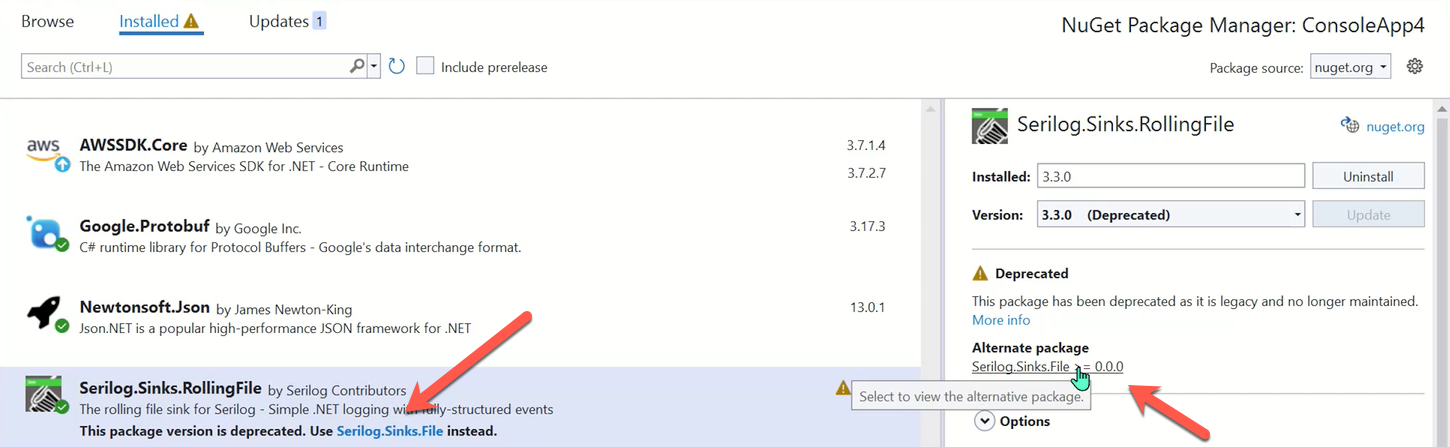Click the Deprecated warning triangle icon
Image resolution: width=1450 pixels, height=447 pixels.
(x=980, y=273)
